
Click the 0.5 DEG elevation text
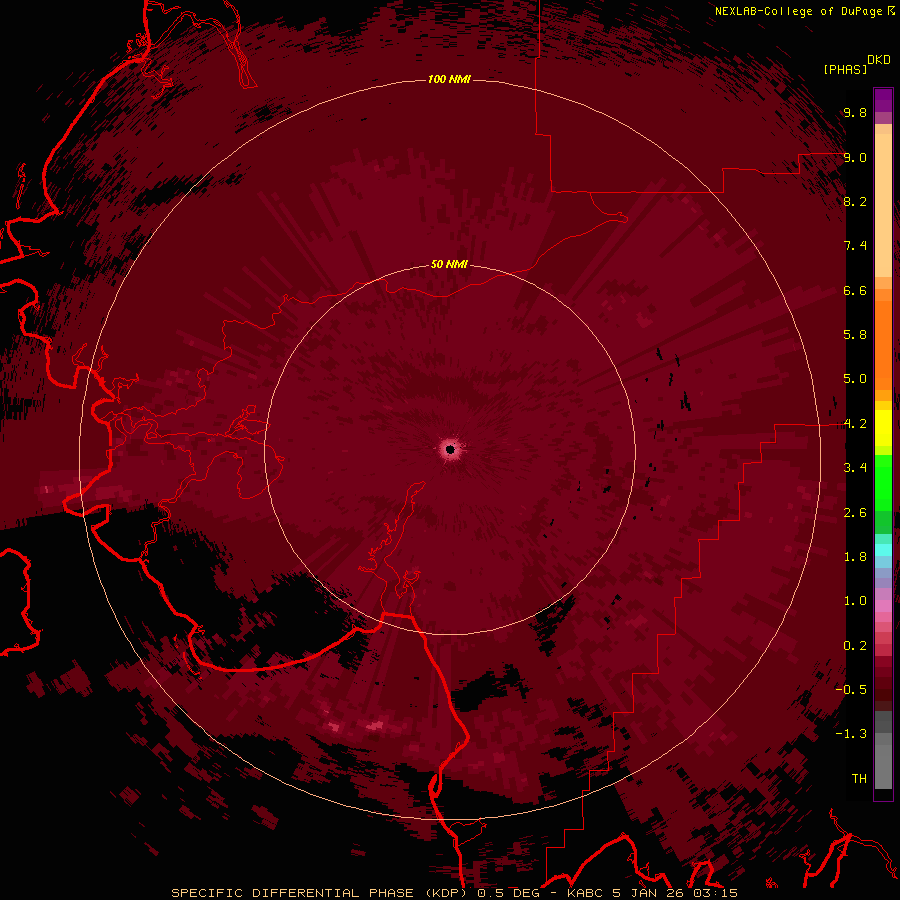pyautogui.click(x=509, y=893)
